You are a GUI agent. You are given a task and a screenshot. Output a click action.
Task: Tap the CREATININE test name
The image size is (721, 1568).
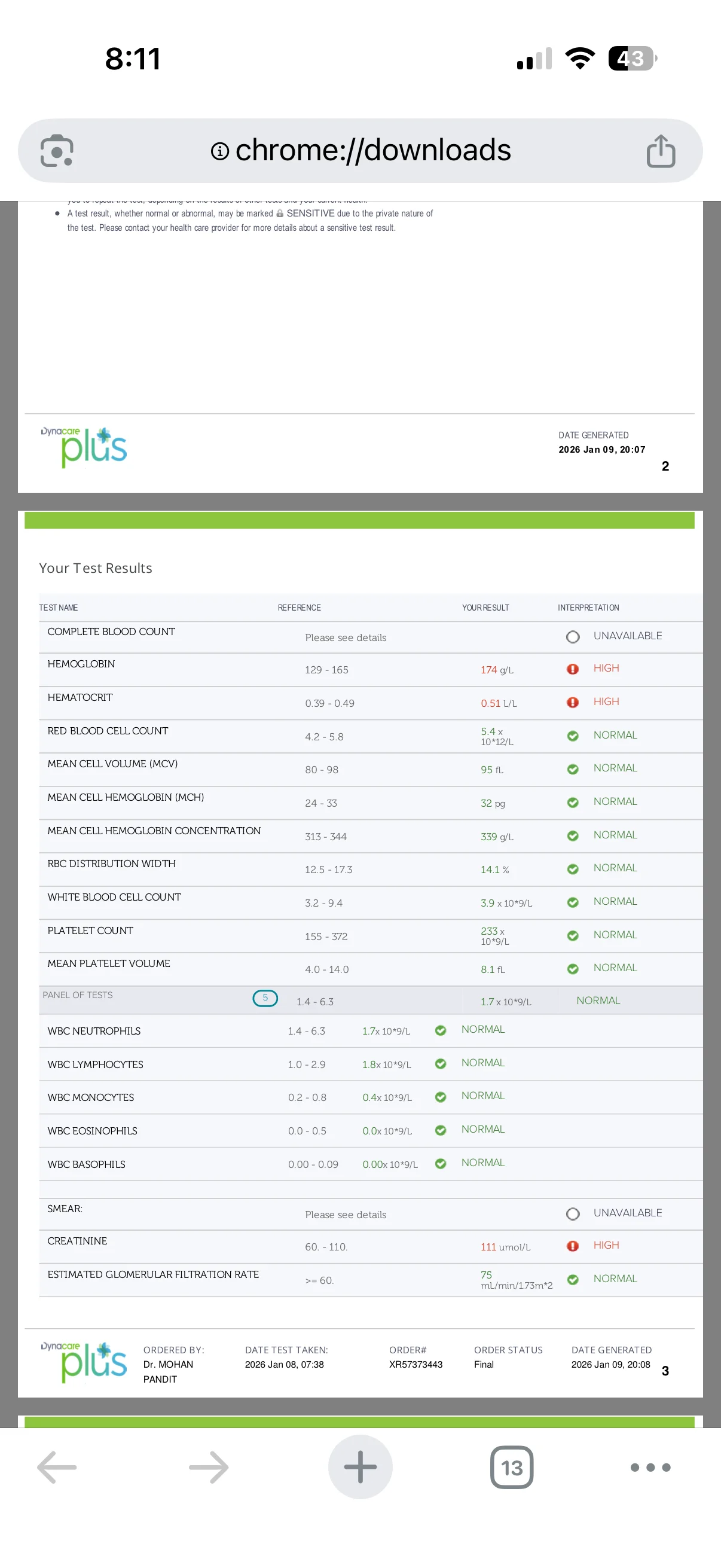[77, 1240]
